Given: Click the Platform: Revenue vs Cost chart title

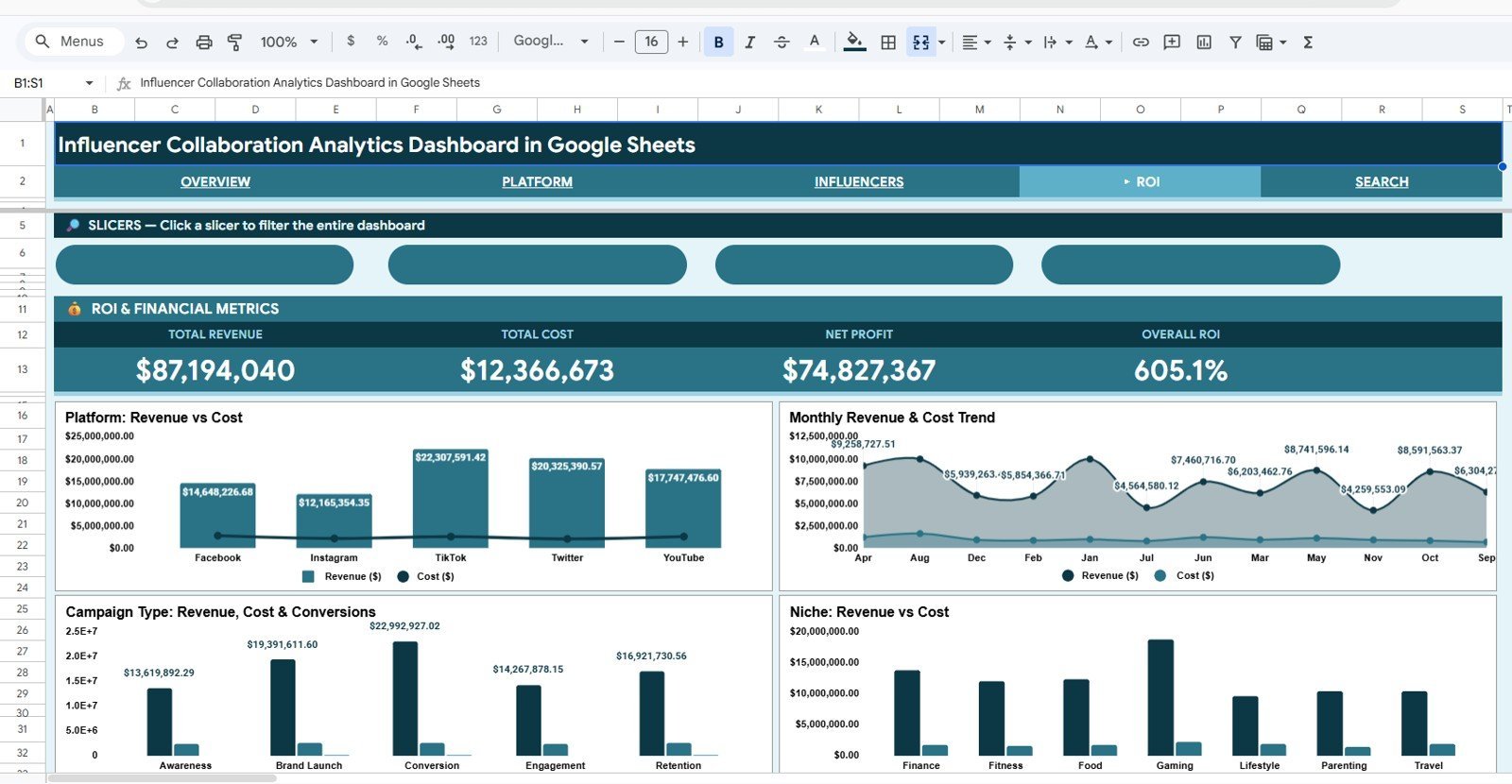Looking at the screenshot, I should tap(154, 418).
